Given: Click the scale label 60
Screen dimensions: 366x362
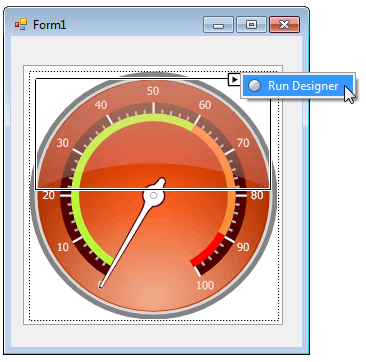Looking at the screenshot, I should coord(205,105).
